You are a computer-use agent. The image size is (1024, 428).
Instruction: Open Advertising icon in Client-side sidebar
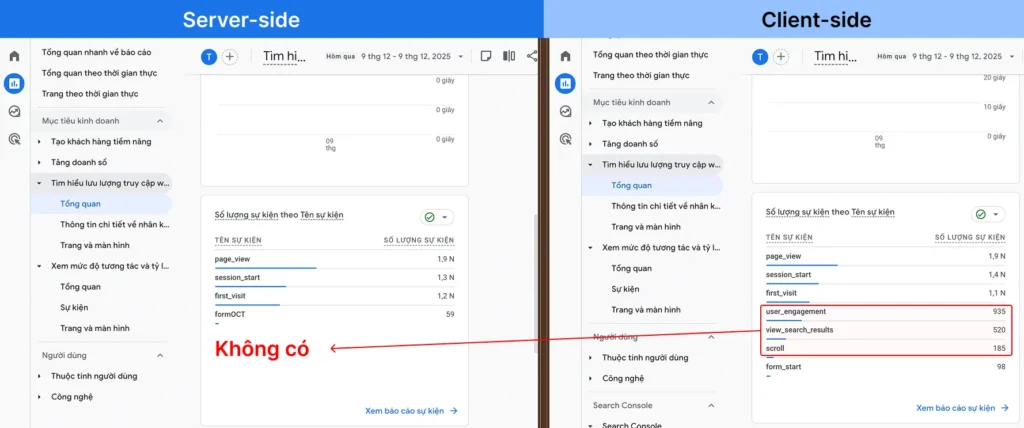pos(566,139)
